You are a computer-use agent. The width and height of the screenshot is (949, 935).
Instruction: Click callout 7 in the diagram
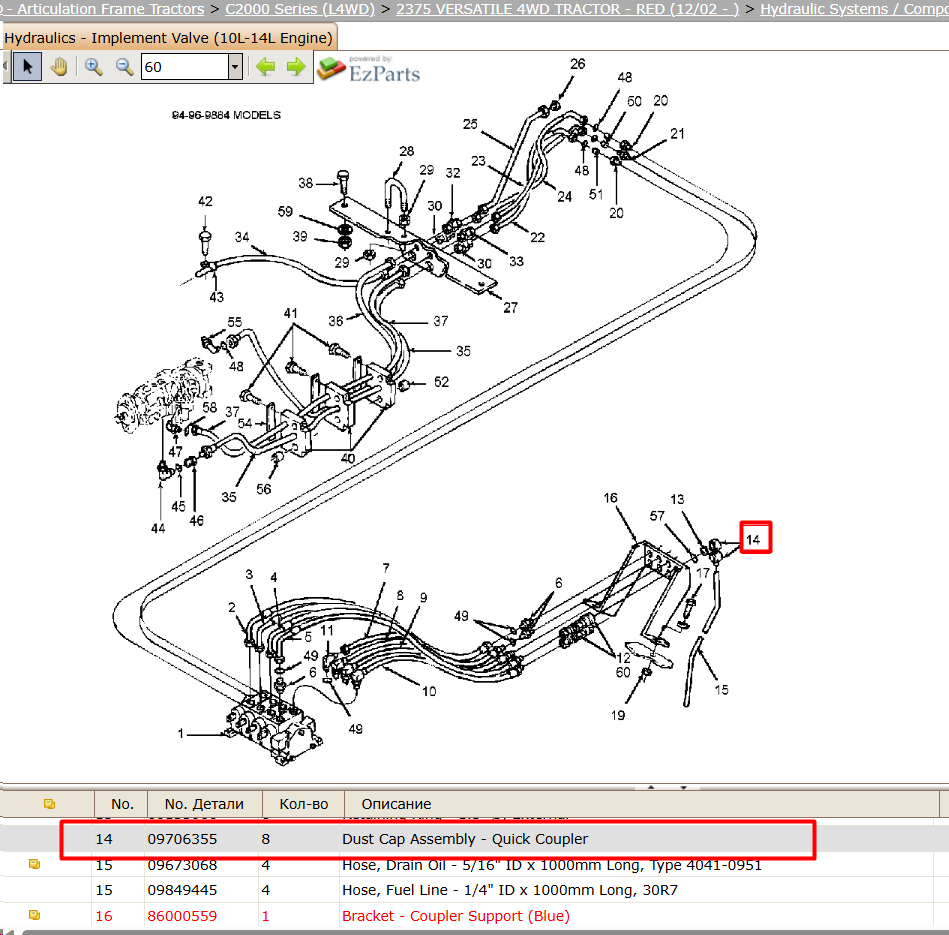coord(386,568)
